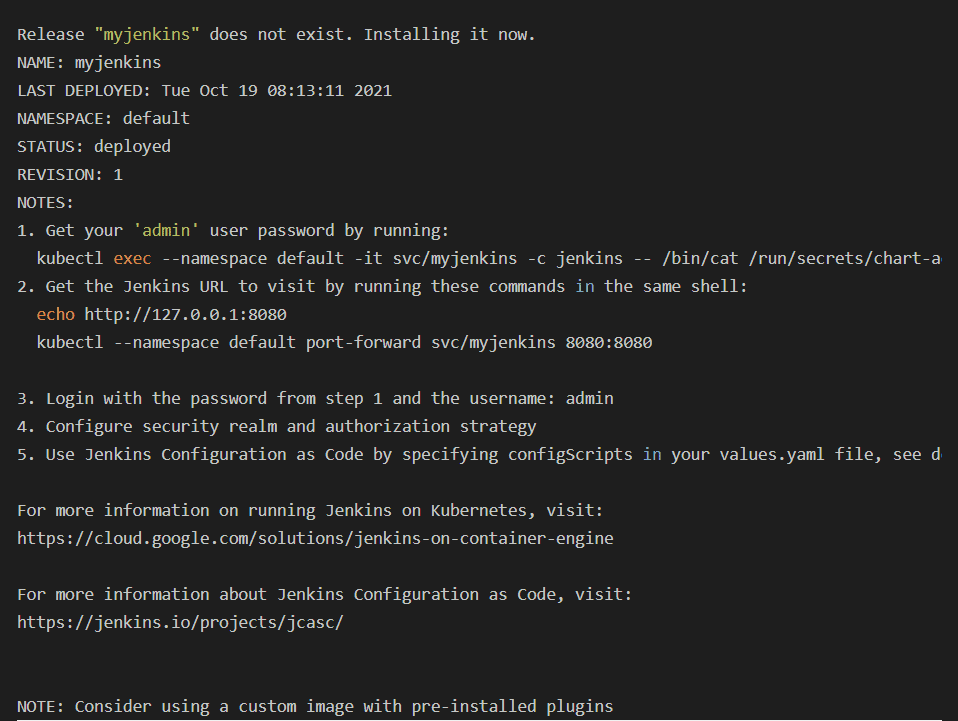
Task: Click the 'NOTES:' heading
Action: click(45, 203)
